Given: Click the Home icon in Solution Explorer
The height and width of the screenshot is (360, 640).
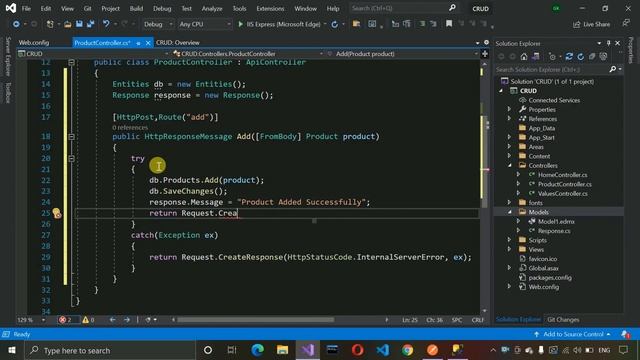Looking at the screenshot, I should (x=524, y=57).
